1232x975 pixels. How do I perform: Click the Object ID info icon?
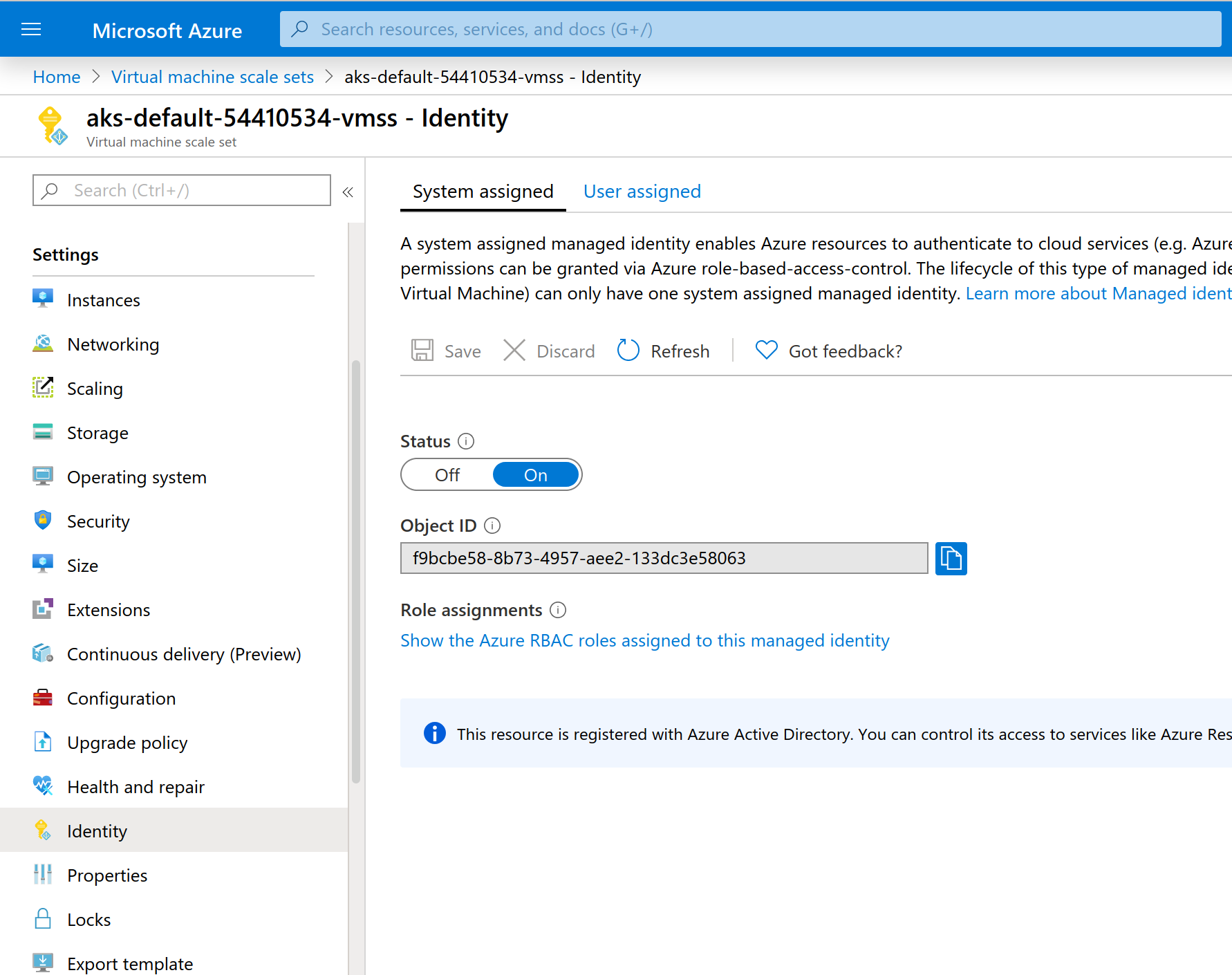[492, 526]
